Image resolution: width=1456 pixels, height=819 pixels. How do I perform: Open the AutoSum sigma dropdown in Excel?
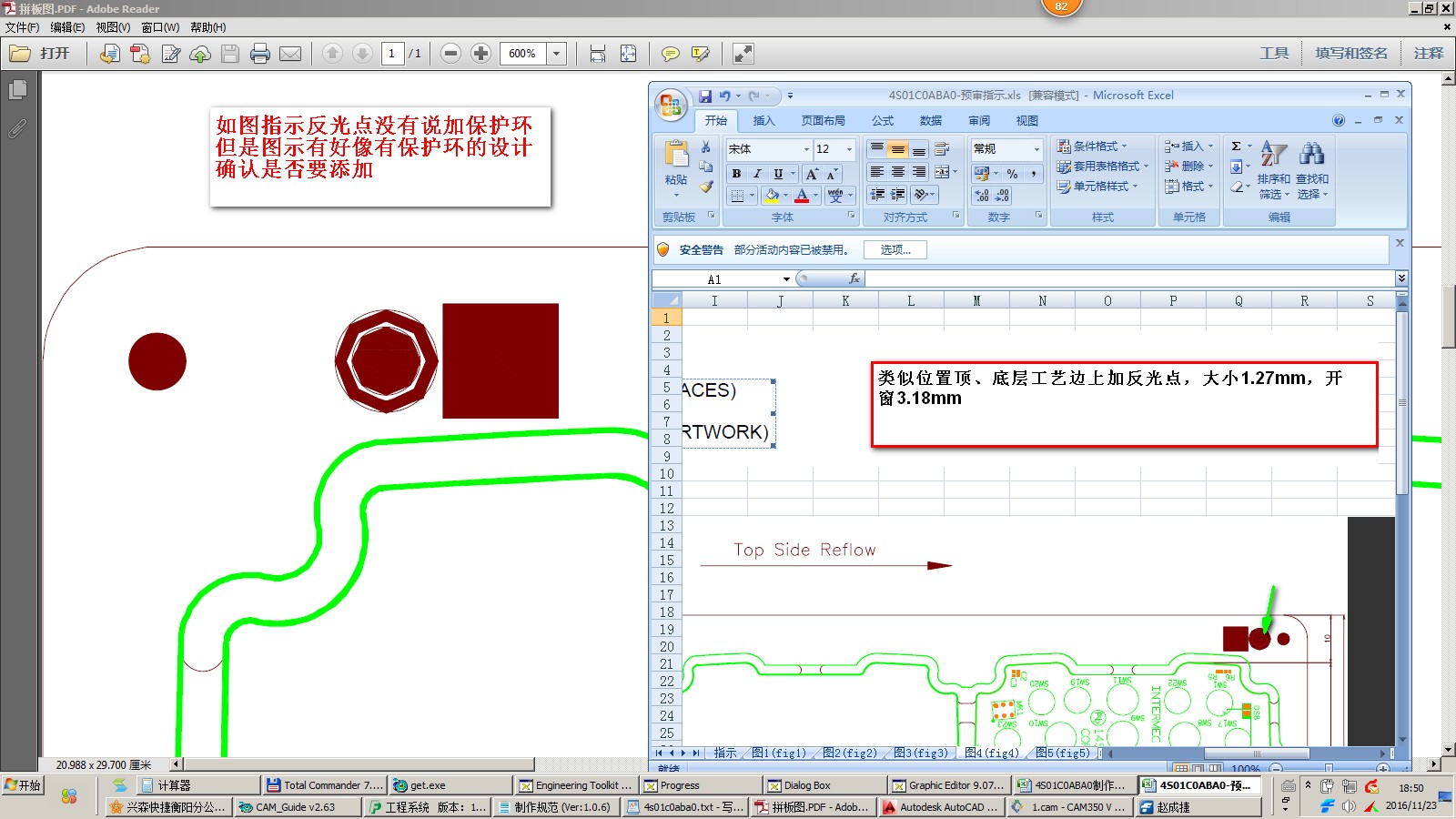pos(1249,147)
